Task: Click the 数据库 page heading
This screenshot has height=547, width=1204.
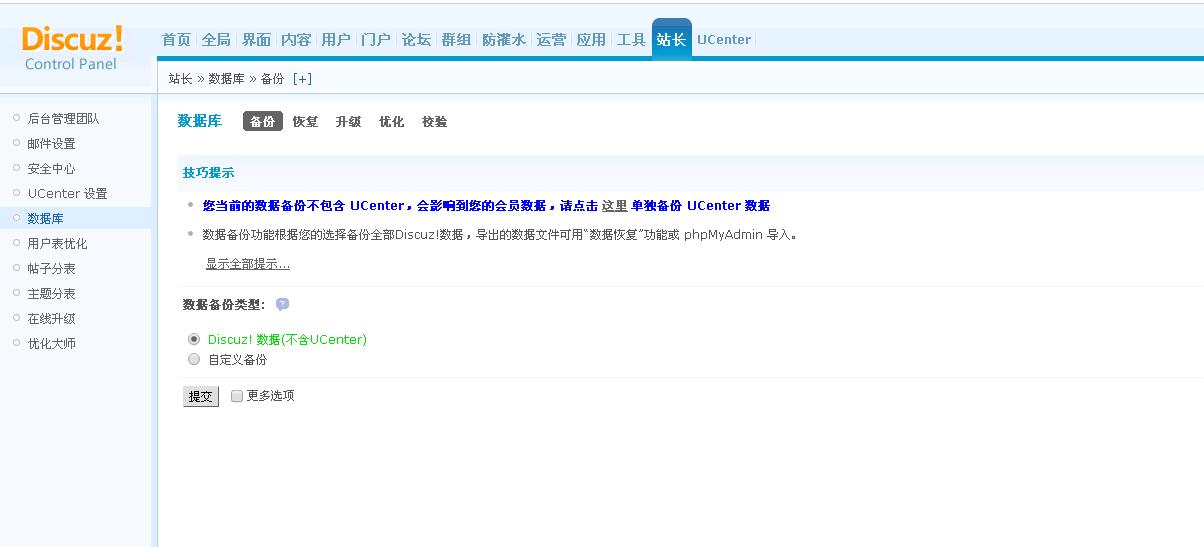Action: (199, 121)
